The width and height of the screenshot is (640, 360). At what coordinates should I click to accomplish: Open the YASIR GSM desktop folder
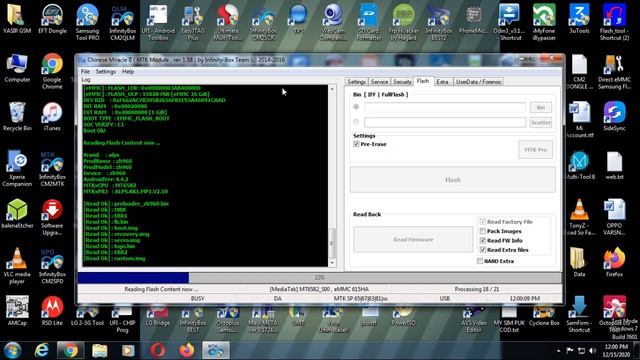click(16, 18)
